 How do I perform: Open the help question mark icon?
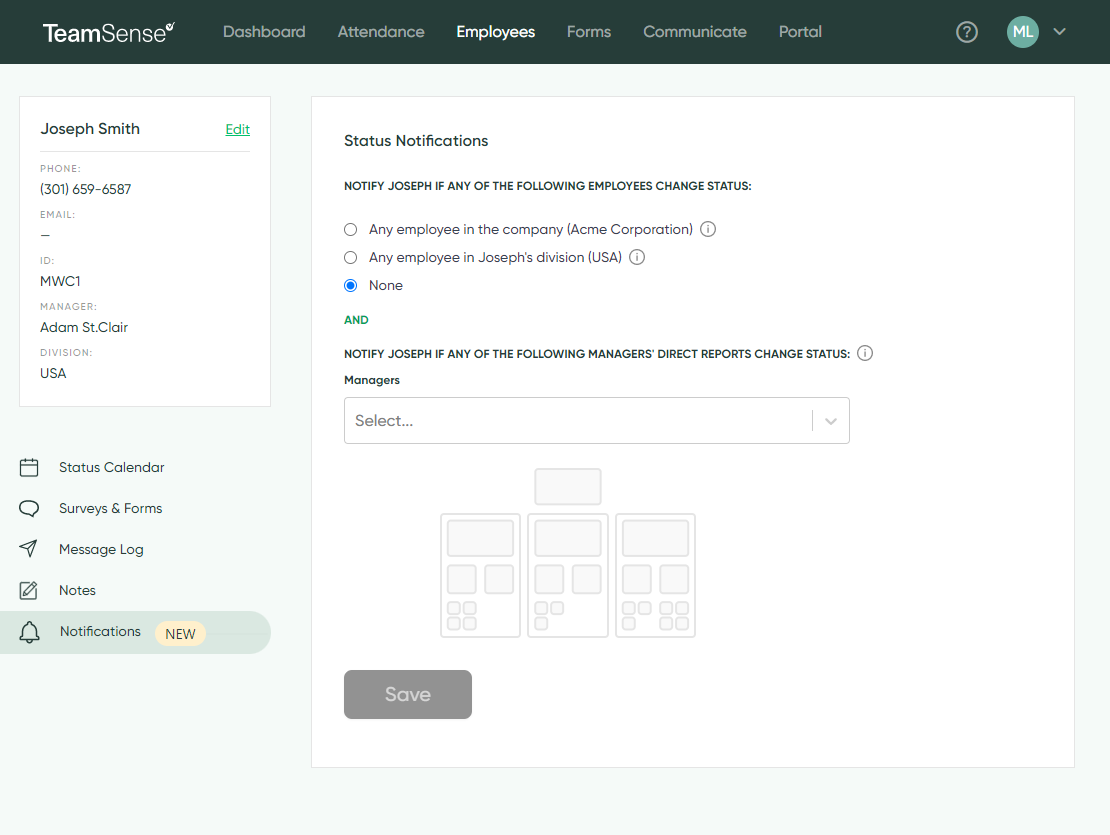966,31
